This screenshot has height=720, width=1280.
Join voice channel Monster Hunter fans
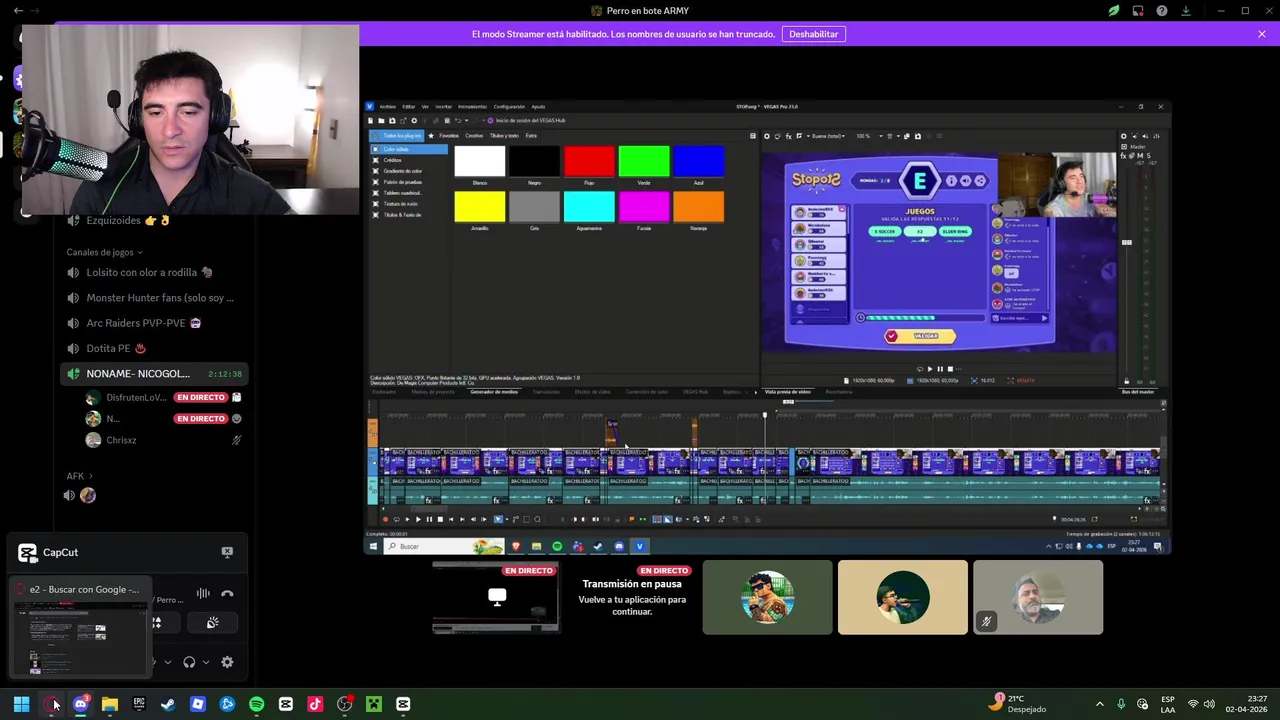154,298
